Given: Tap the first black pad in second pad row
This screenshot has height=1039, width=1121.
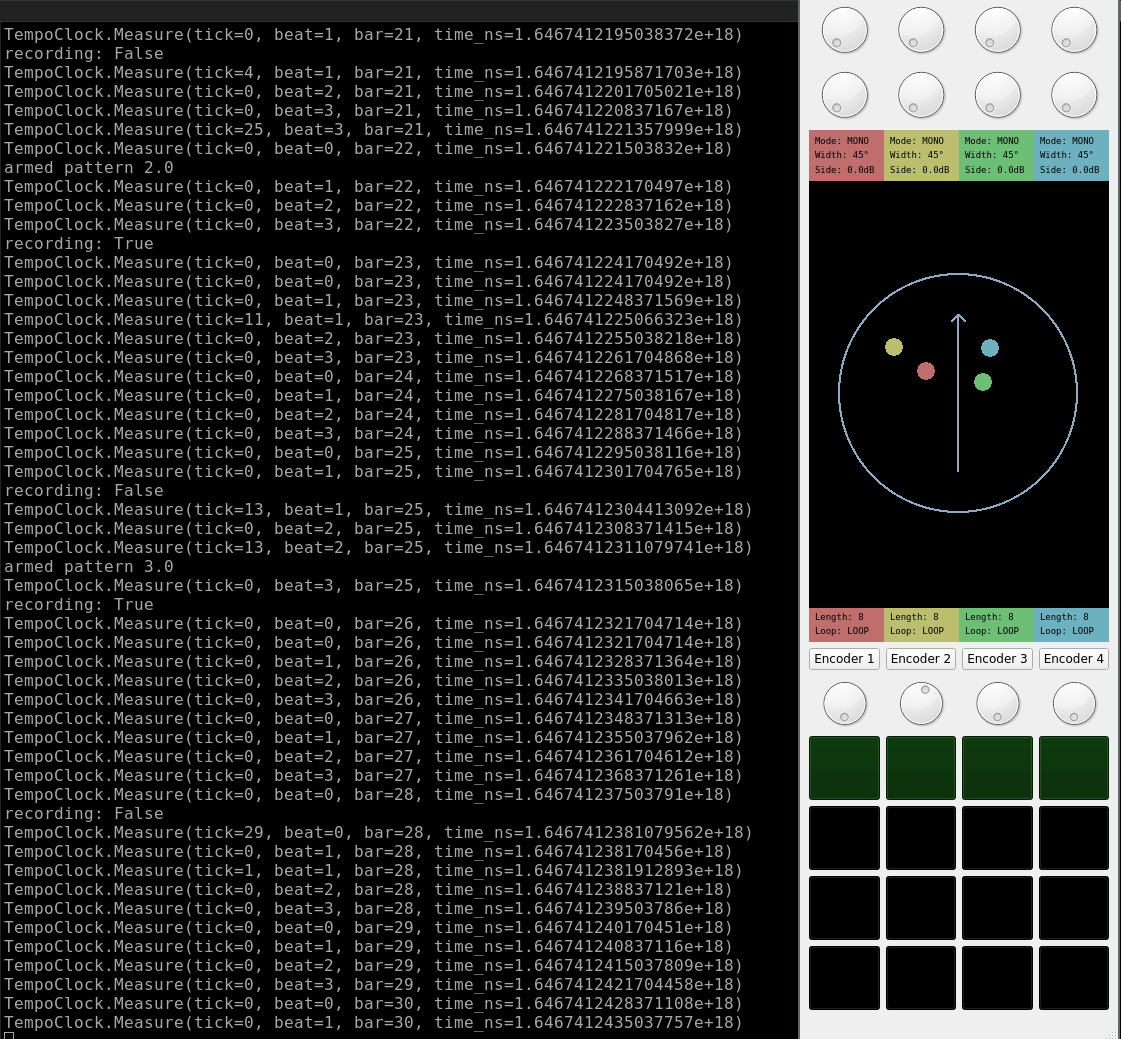Looking at the screenshot, I should click(844, 838).
